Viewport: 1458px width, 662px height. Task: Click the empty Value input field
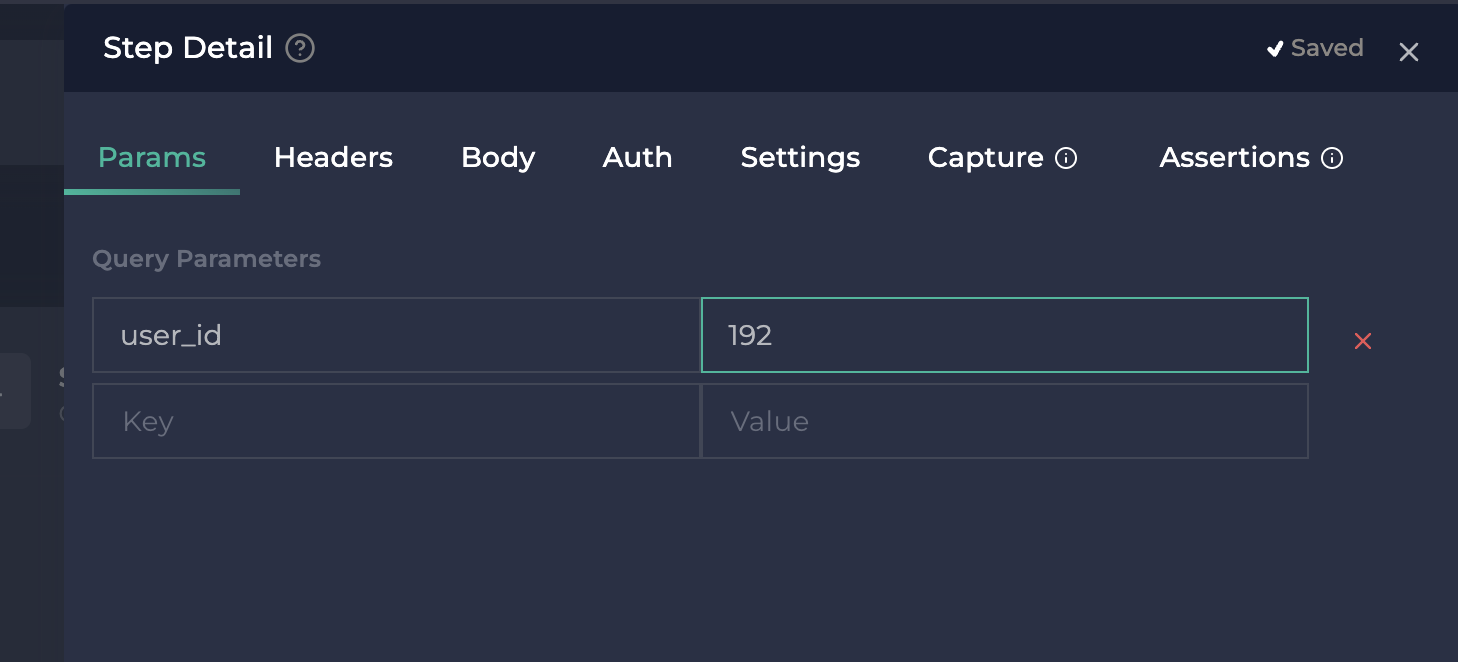(1004, 421)
